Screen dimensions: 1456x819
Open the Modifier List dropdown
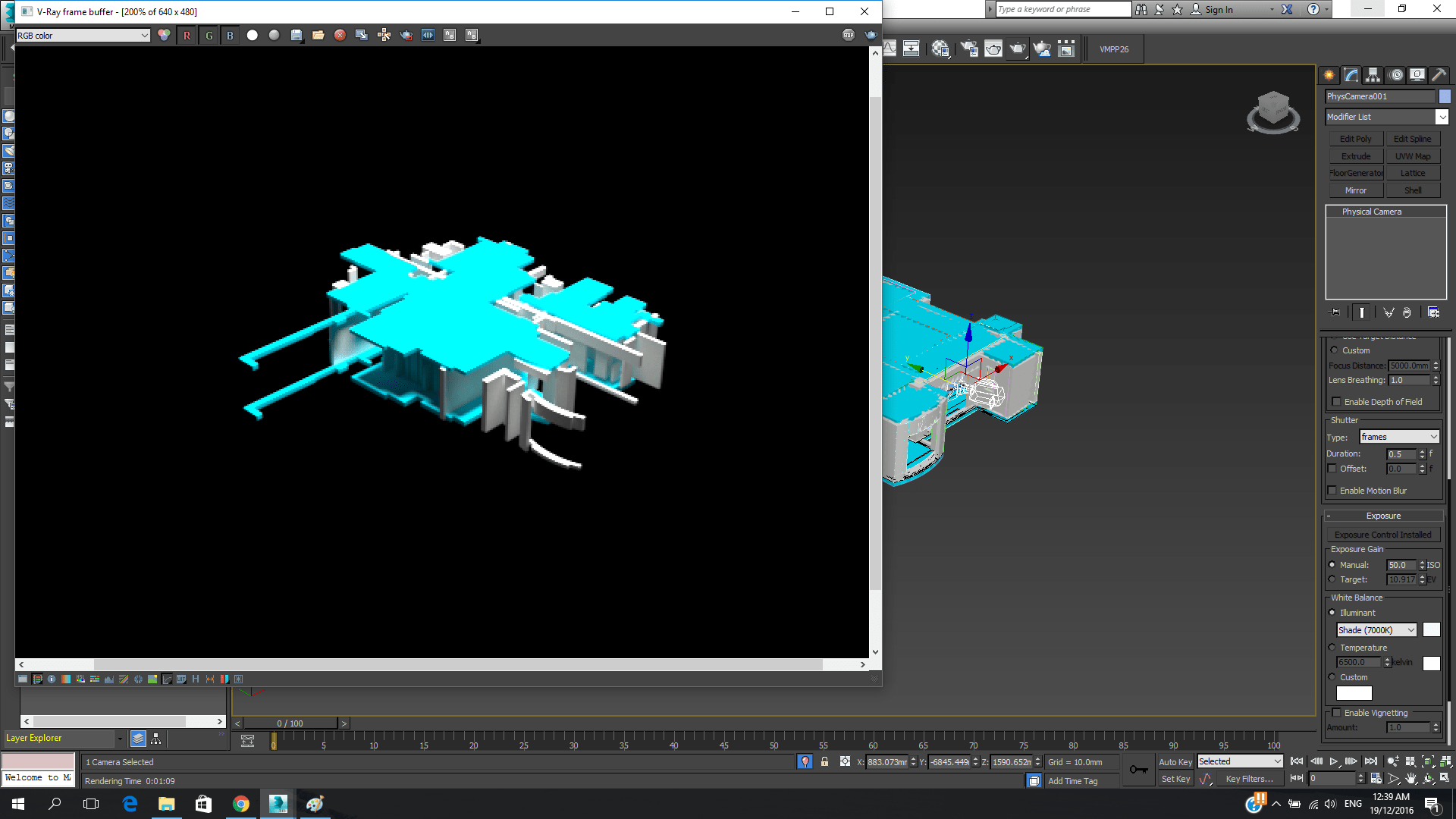1387,117
